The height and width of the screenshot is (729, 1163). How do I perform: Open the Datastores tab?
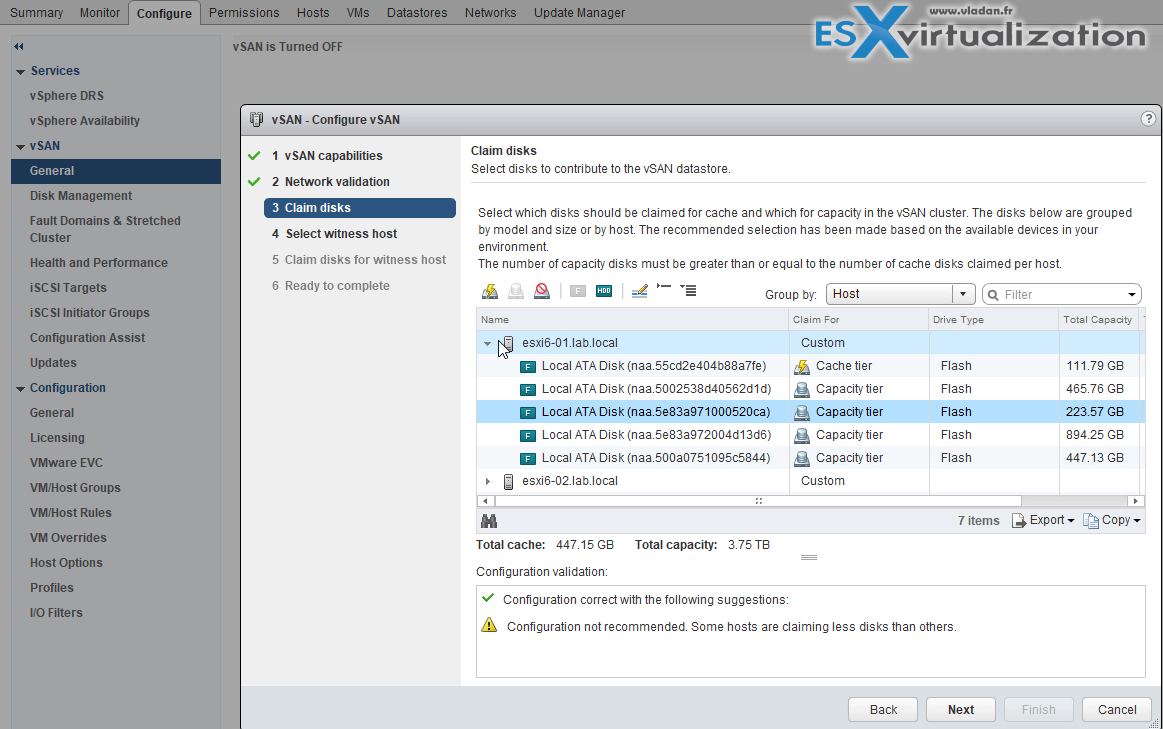(x=417, y=13)
